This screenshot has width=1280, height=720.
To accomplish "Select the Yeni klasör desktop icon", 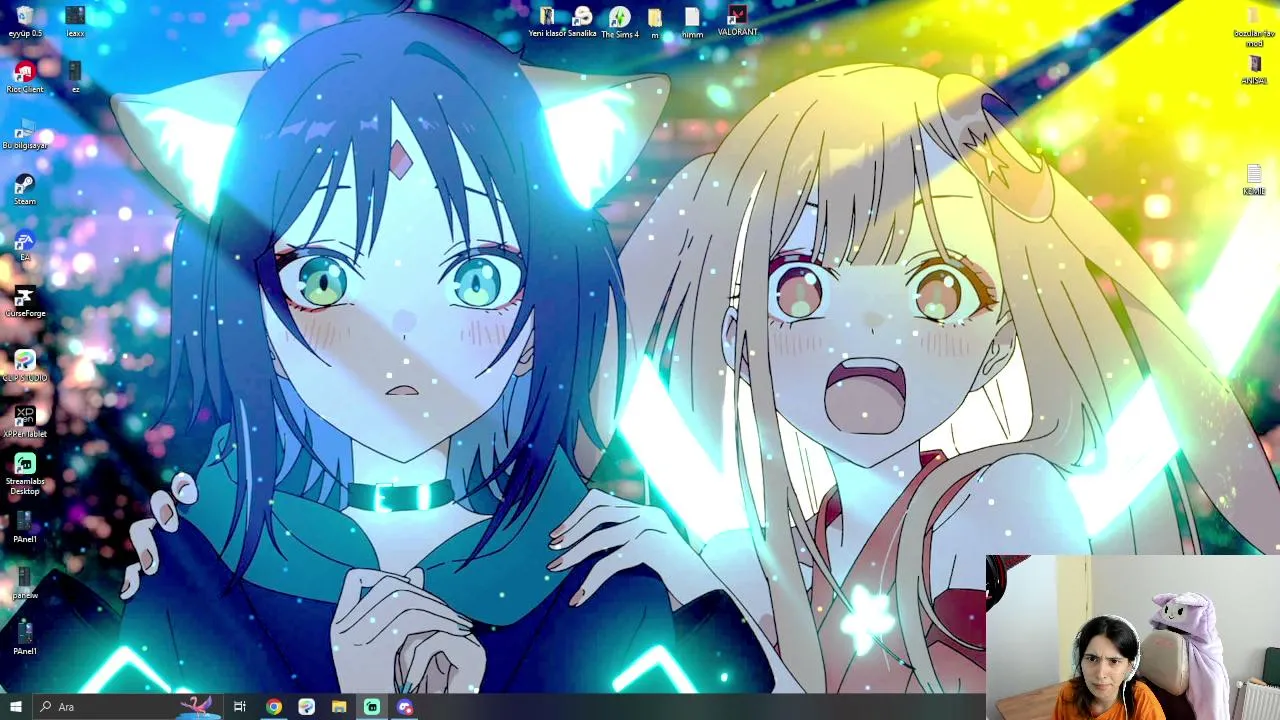I will 547,21.
